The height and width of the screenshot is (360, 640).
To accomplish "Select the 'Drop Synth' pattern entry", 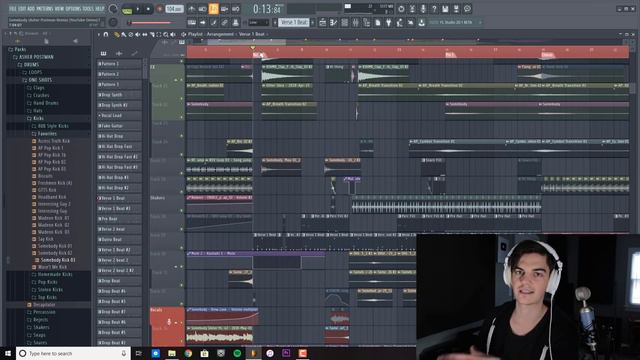I will point(119,95).
